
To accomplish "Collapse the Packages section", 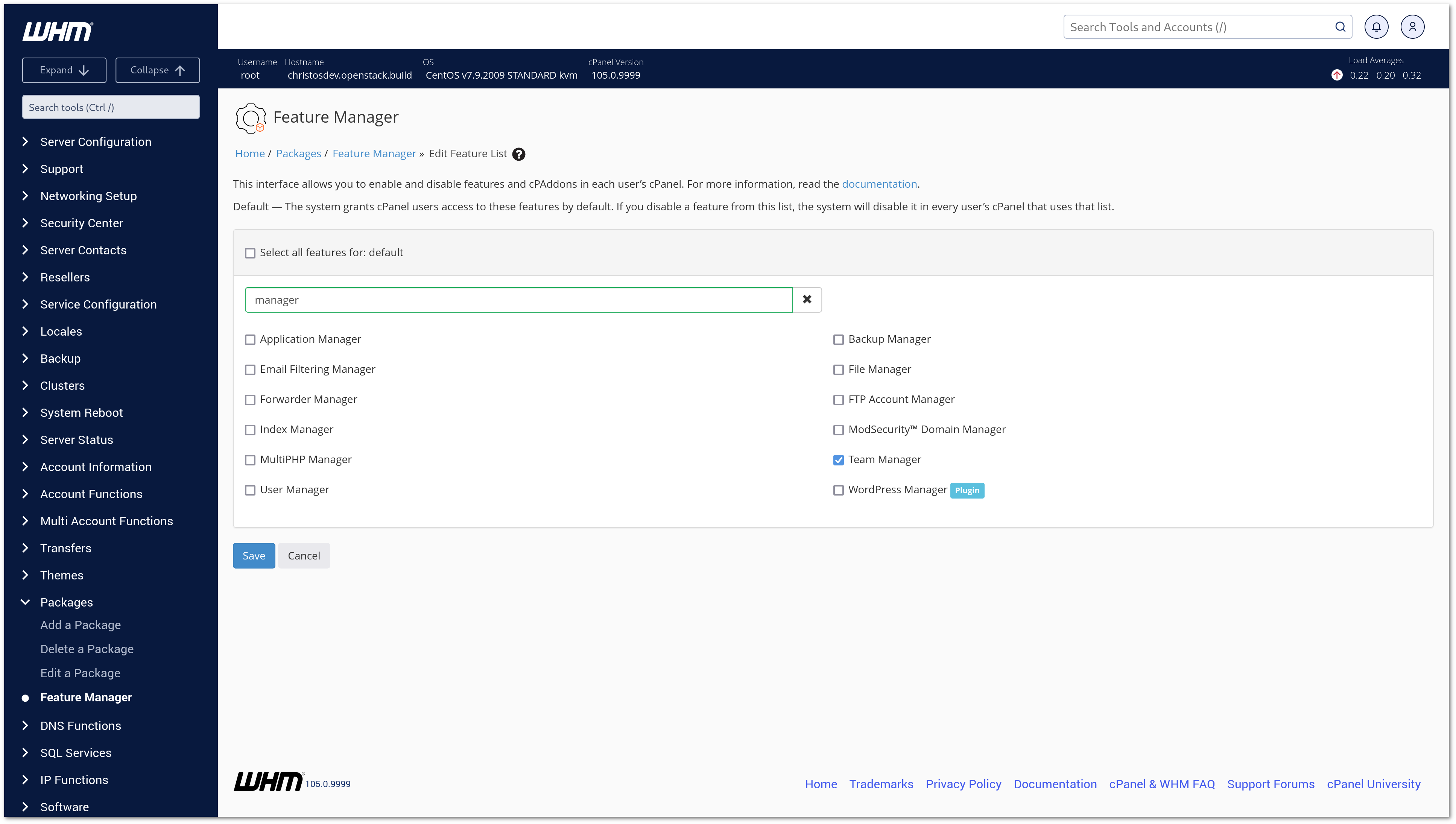I will coord(66,602).
